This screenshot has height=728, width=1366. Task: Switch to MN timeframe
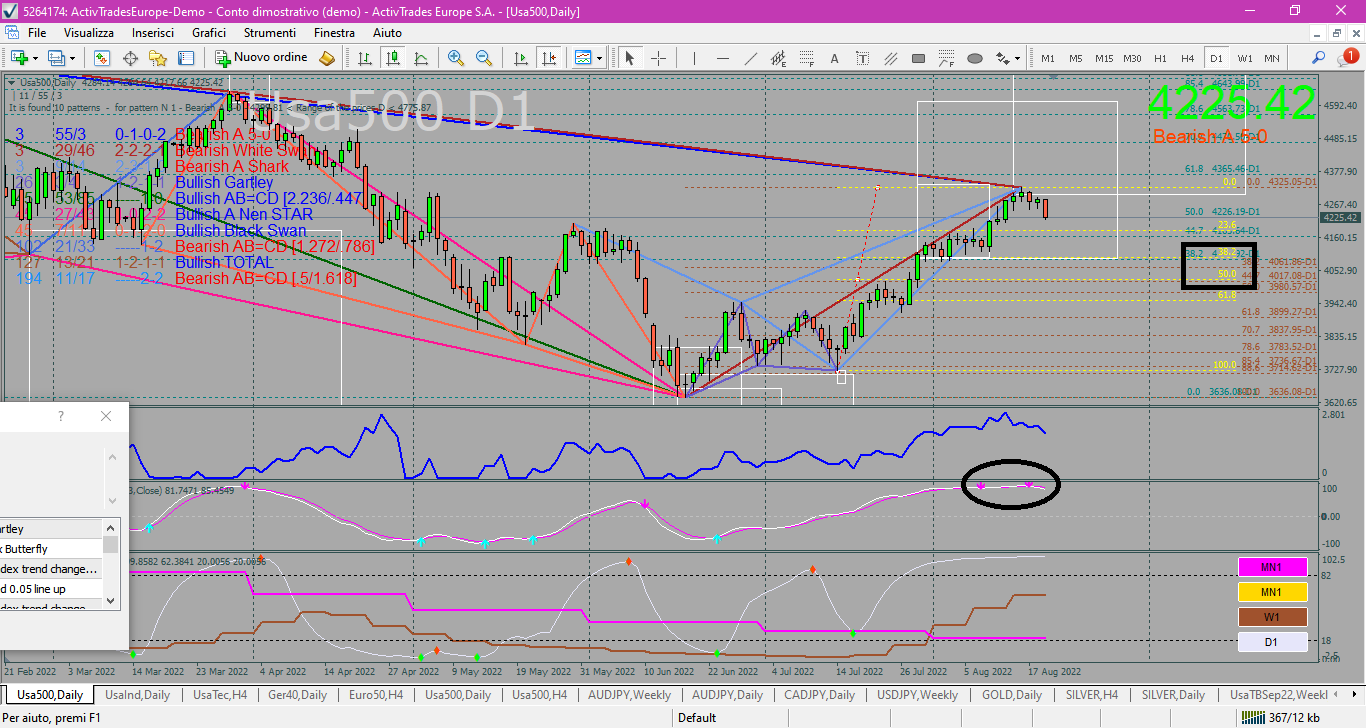pyautogui.click(x=1272, y=58)
